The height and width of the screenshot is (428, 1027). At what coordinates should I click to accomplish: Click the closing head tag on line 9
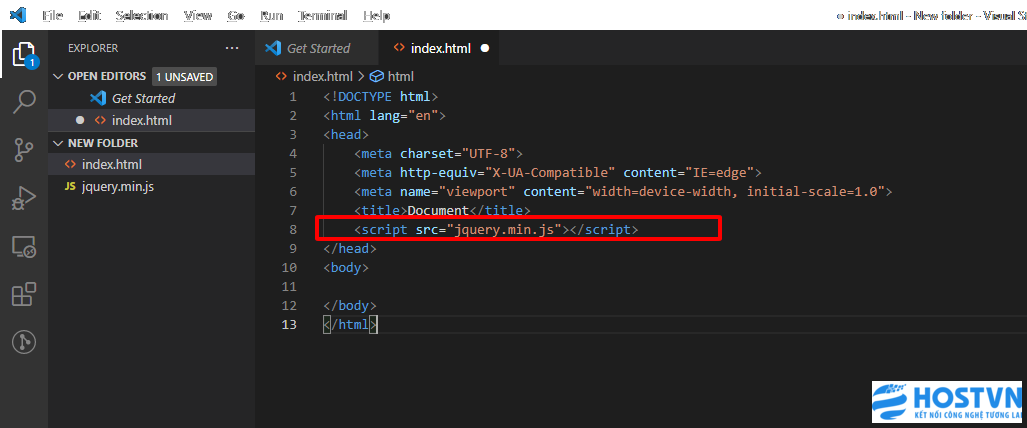tap(350, 249)
